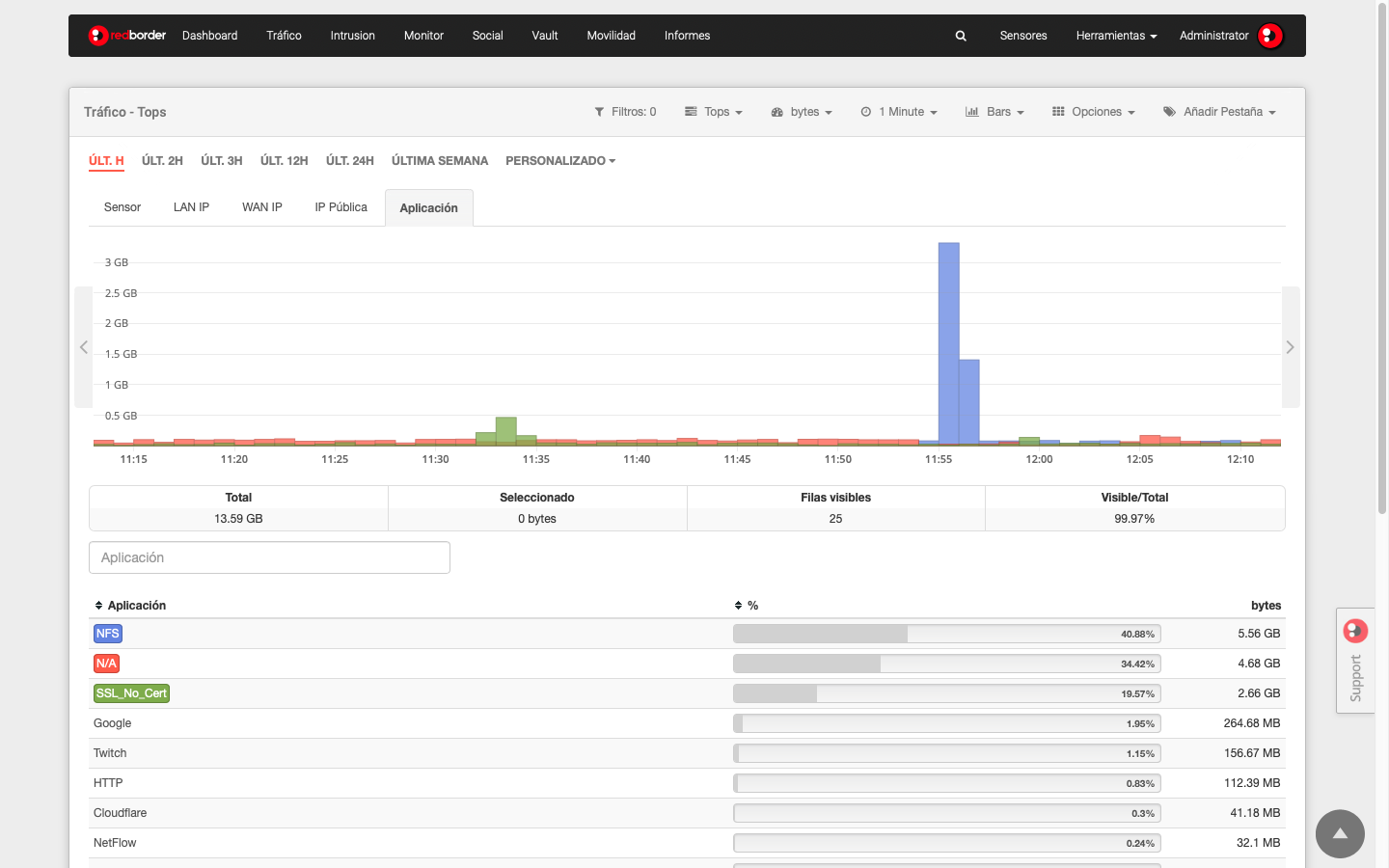Click the redborder logo
The height and width of the screenshot is (868, 1389).
pos(126,36)
